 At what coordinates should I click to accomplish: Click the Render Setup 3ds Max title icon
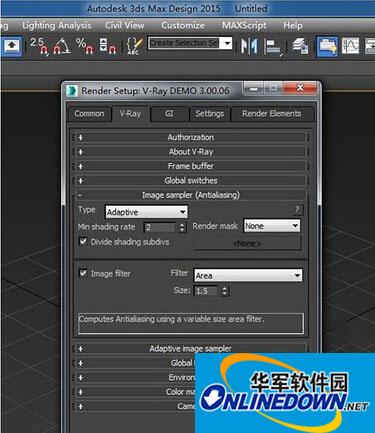[71, 91]
